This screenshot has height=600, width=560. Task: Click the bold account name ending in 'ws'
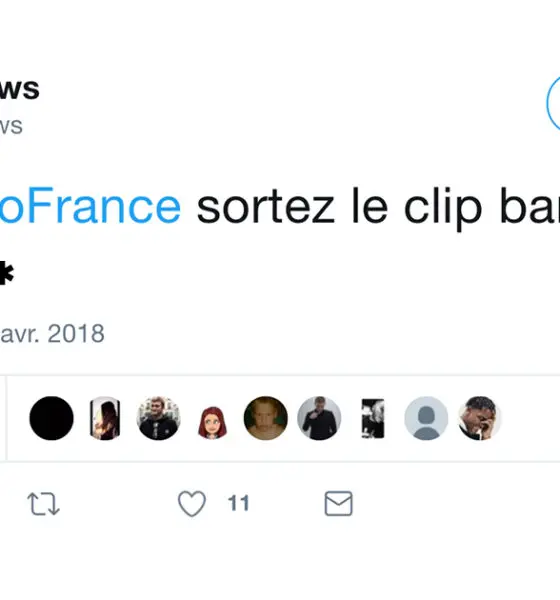coord(20,90)
